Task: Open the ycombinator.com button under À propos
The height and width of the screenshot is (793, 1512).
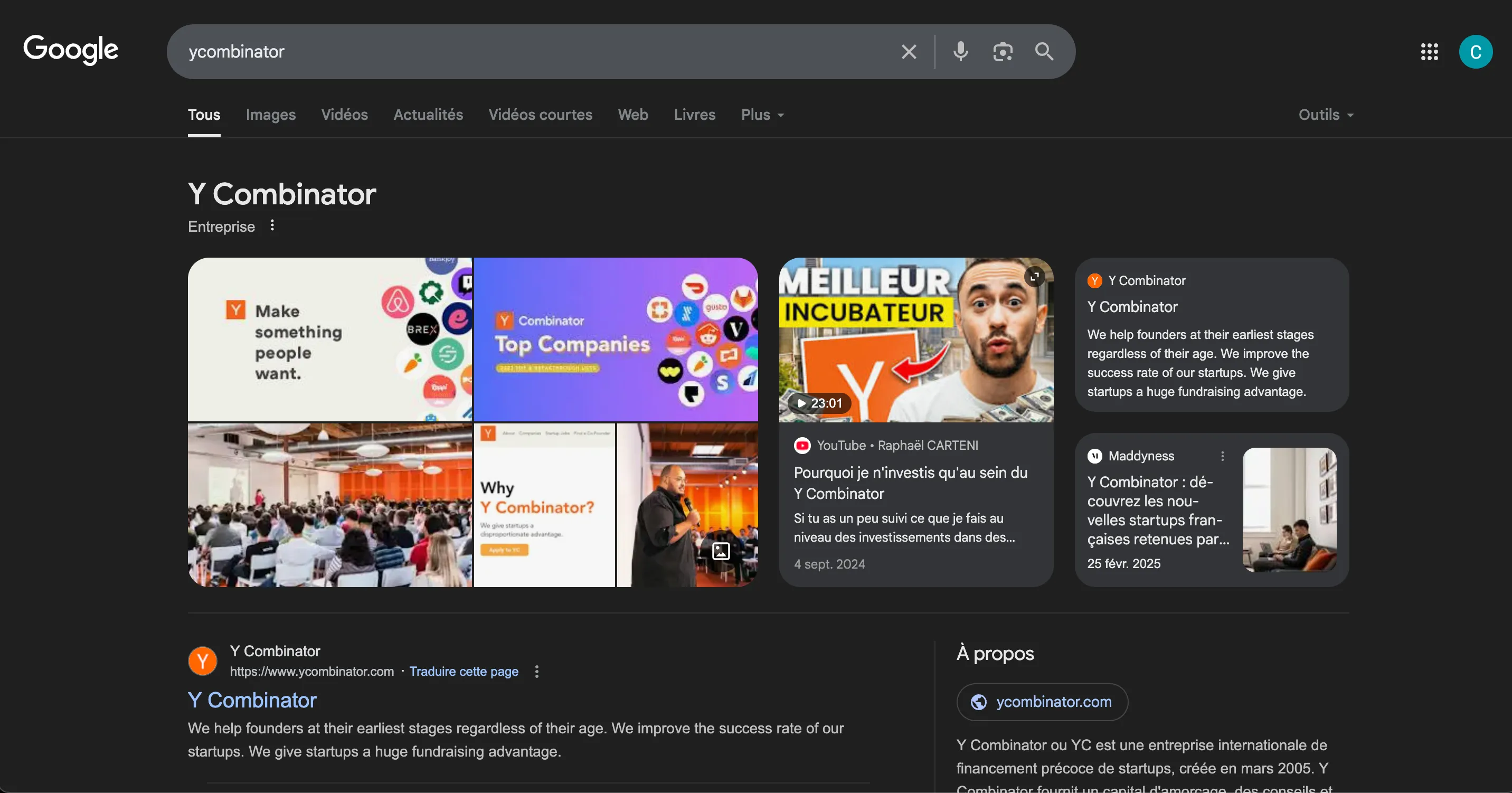Action: point(1042,702)
